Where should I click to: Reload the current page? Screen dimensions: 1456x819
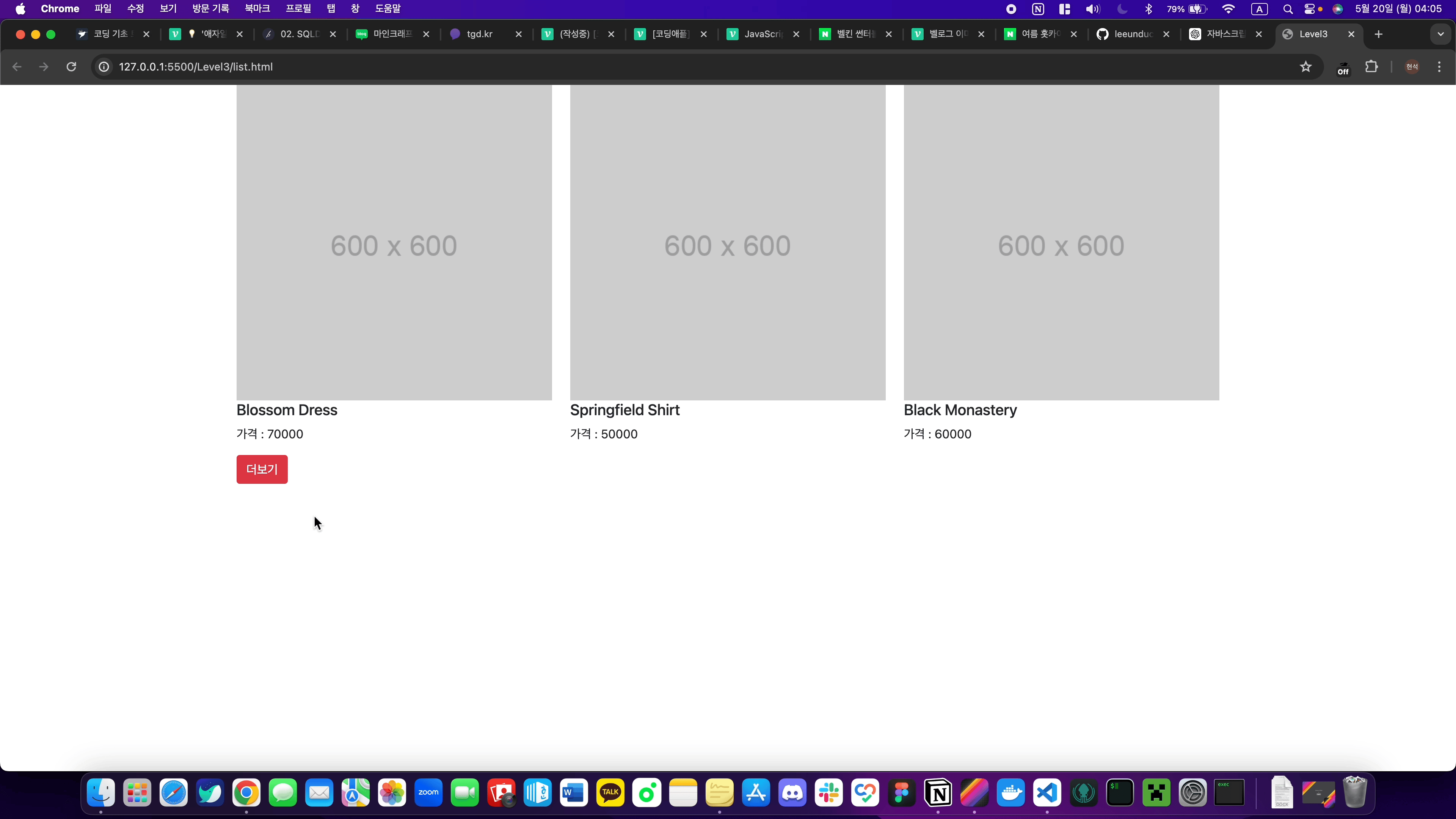click(71, 67)
